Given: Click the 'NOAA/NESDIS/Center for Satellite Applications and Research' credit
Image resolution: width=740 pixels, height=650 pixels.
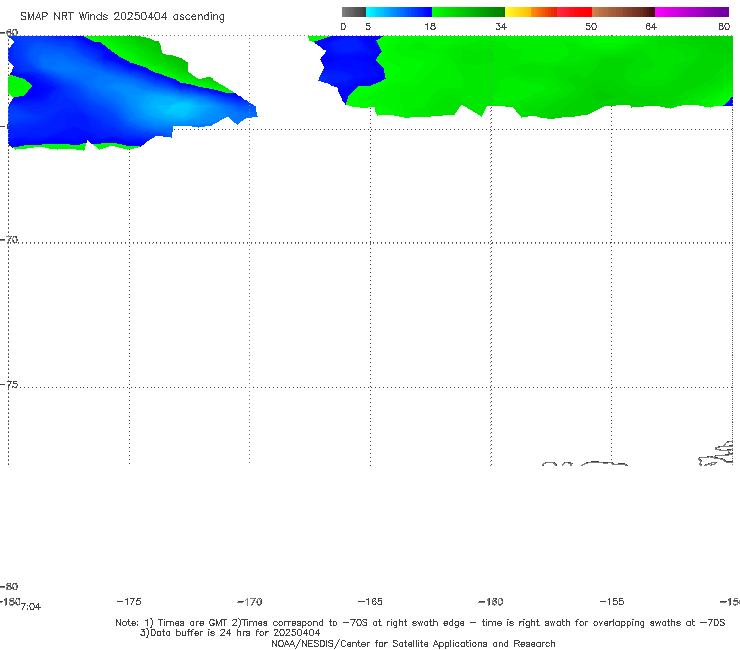Looking at the screenshot, I should [413, 643].
